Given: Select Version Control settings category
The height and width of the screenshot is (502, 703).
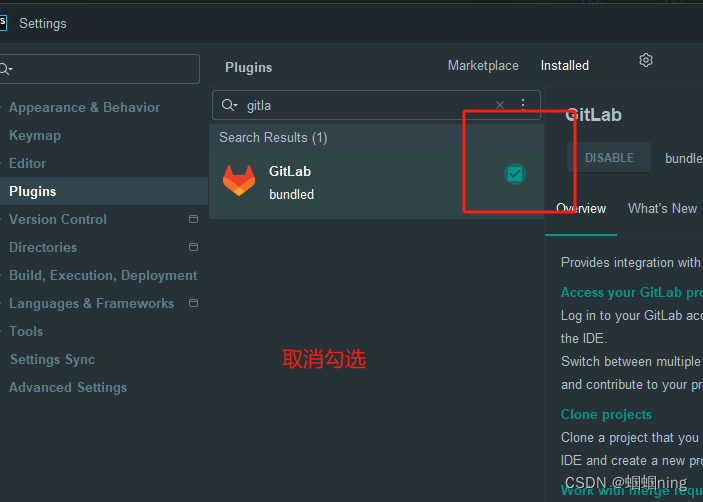Looking at the screenshot, I should pyautogui.click(x=58, y=220).
